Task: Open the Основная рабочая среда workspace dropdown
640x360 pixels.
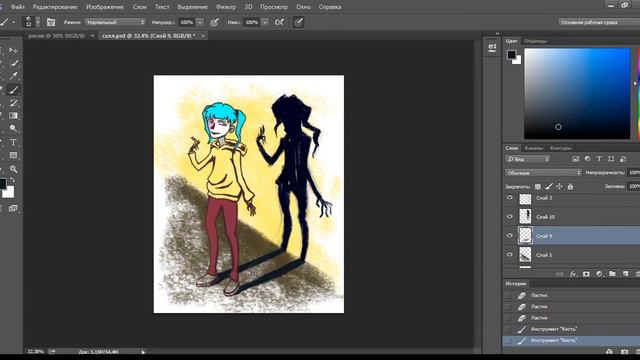Action: pos(599,22)
